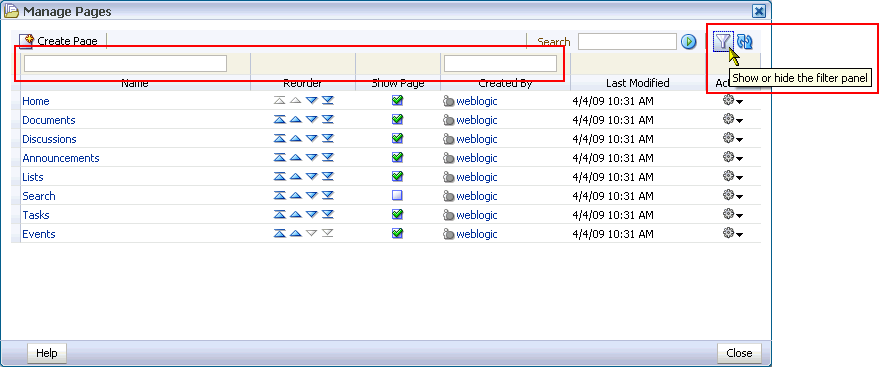Click the Close button
Image resolution: width=882 pixels, height=381 pixels.
pos(739,353)
